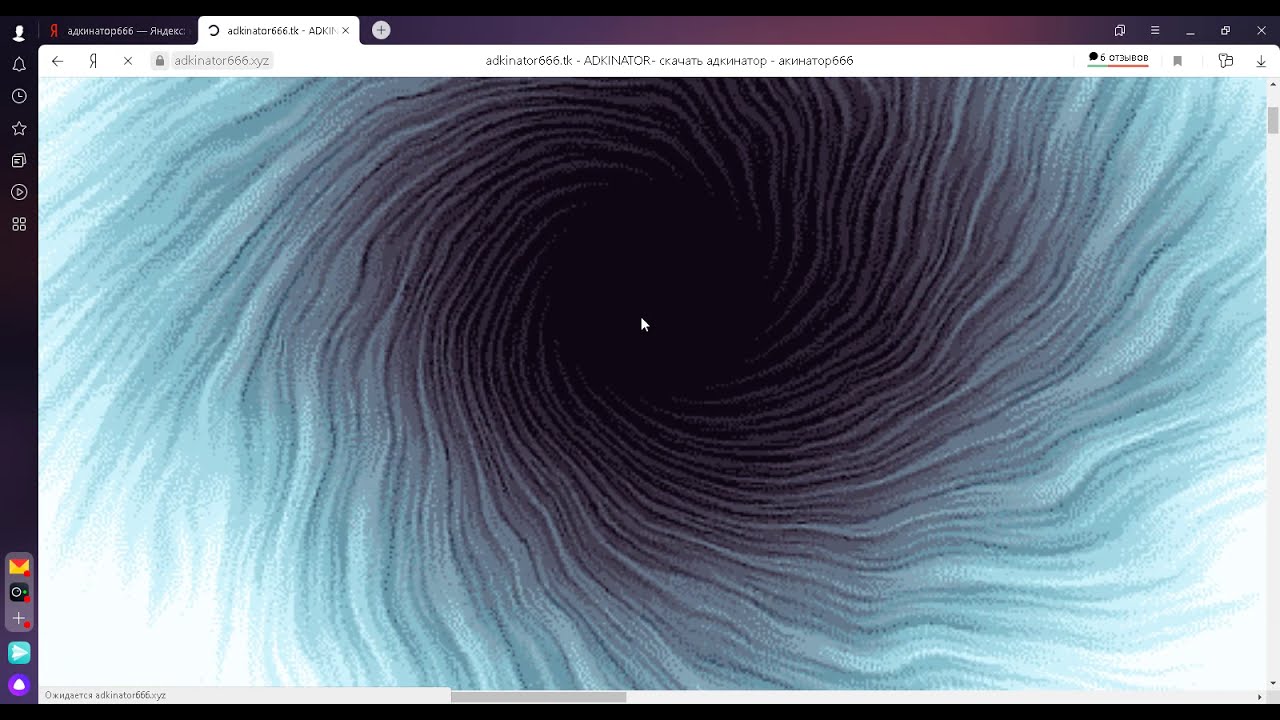Open the messenger arrow icon in sidebar
This screenshot has height=720, width=1280.
pos(19,653)
